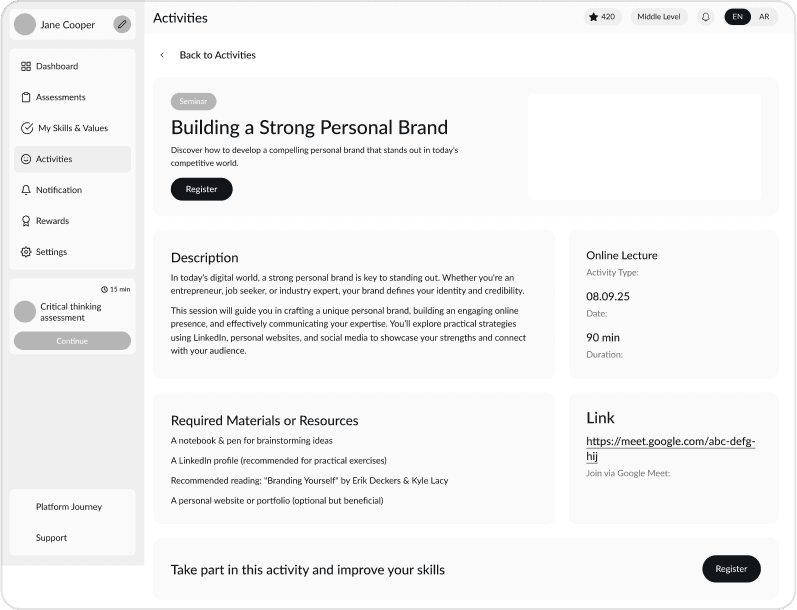Open the notification bell in the header
The height and width of the screenshot is (610, 797).
705,17
